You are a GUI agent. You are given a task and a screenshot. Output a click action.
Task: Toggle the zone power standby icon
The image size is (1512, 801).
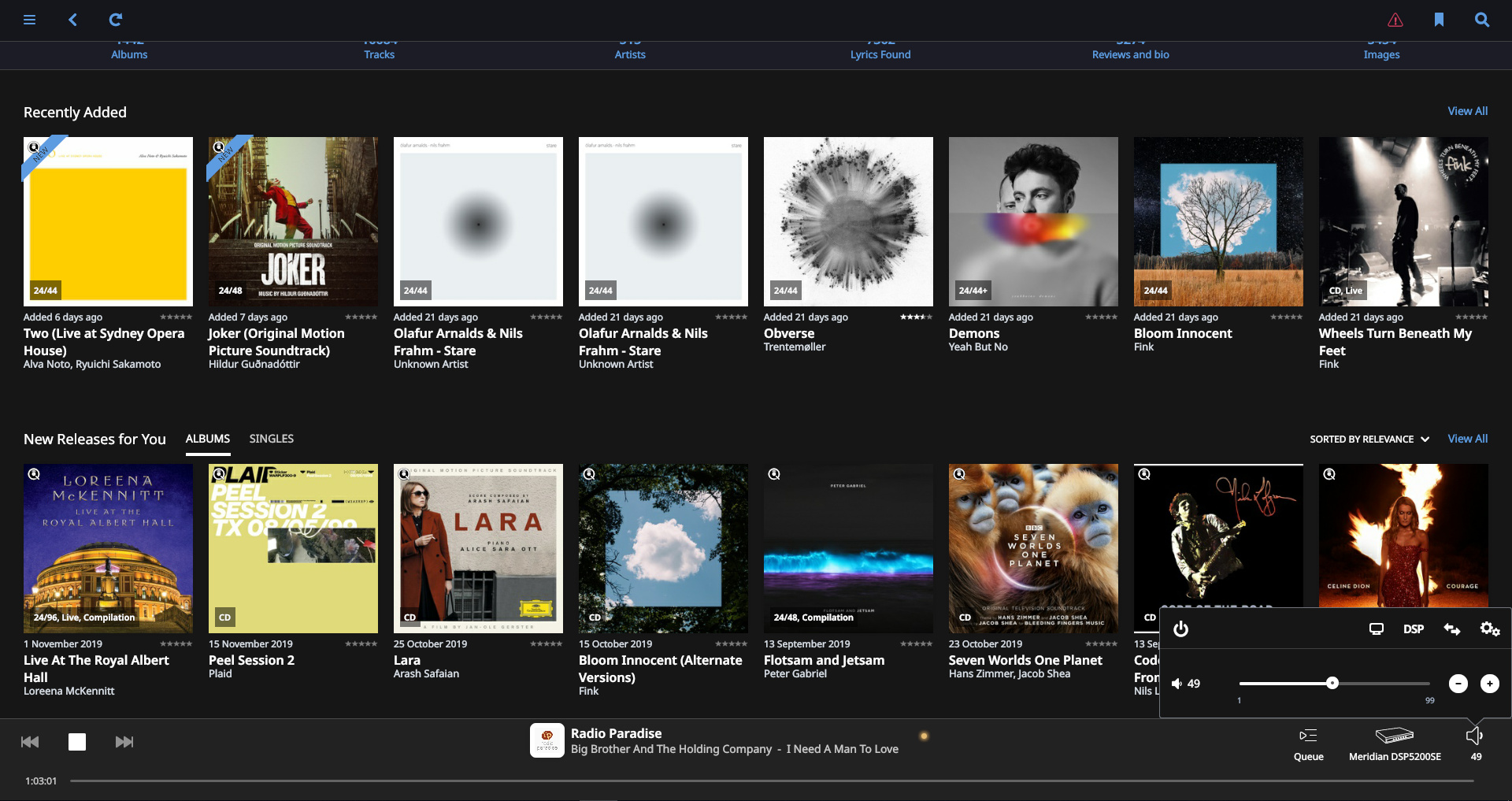(1180, 629)
